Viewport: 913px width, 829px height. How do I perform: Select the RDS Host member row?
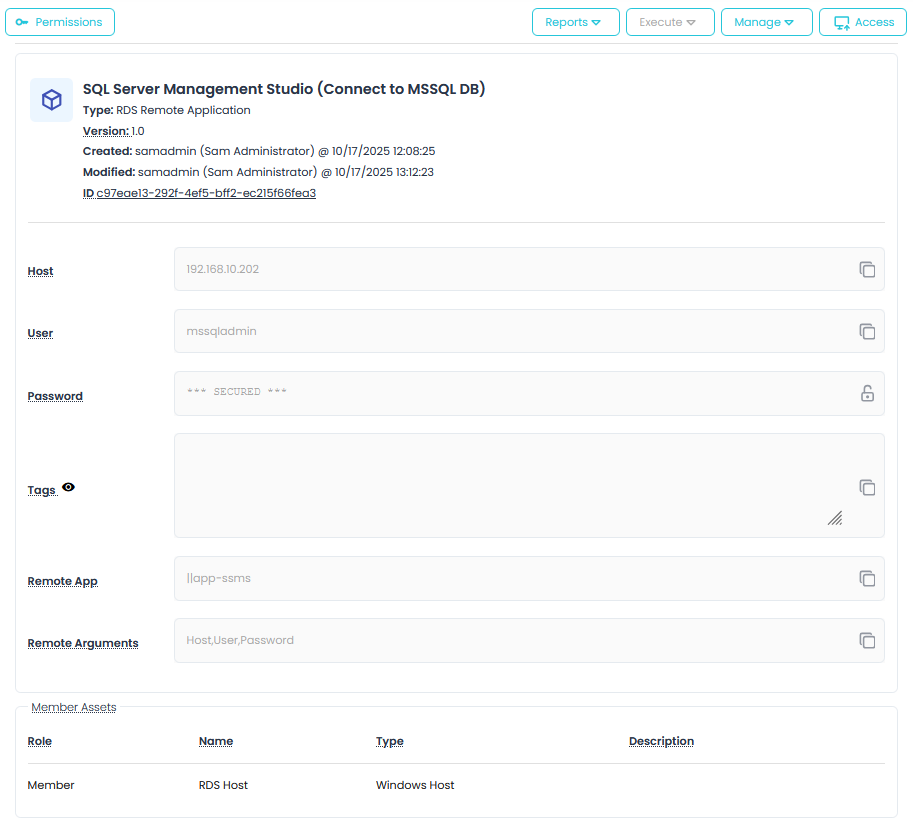pyautogui.click(x=223, y=785)
